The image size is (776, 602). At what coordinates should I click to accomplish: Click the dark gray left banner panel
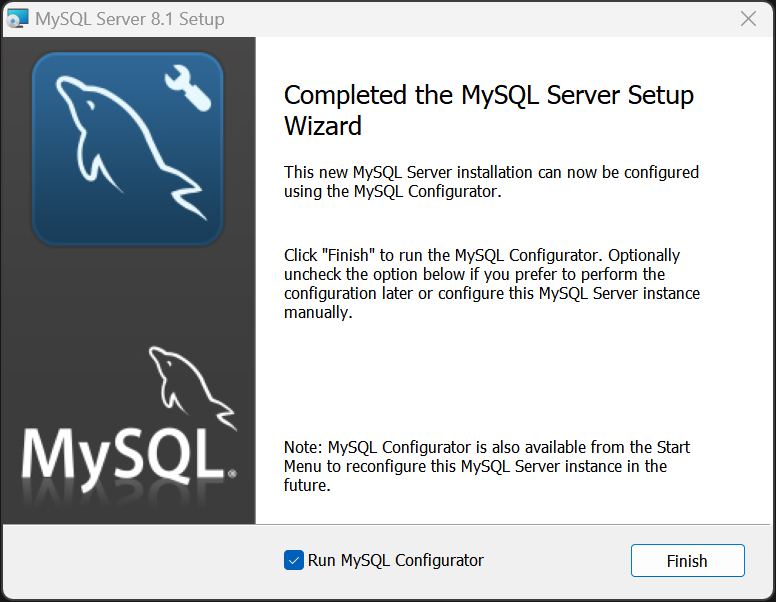coord(128,297)
